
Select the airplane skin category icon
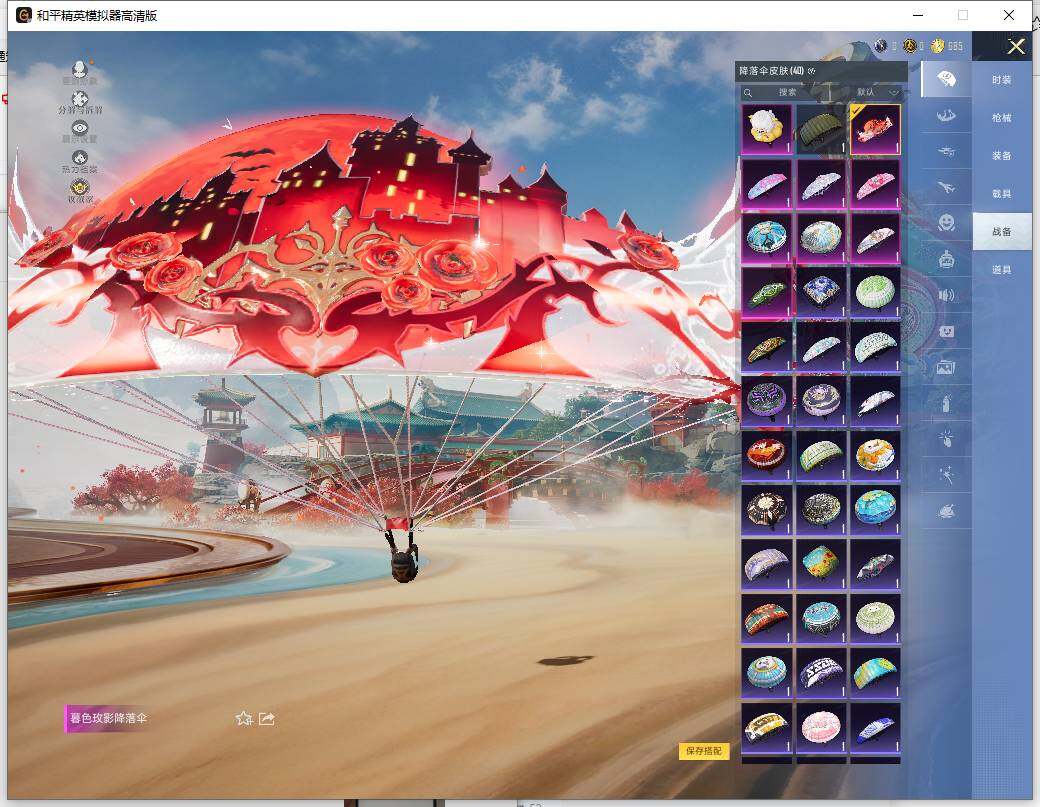[945, 186]
